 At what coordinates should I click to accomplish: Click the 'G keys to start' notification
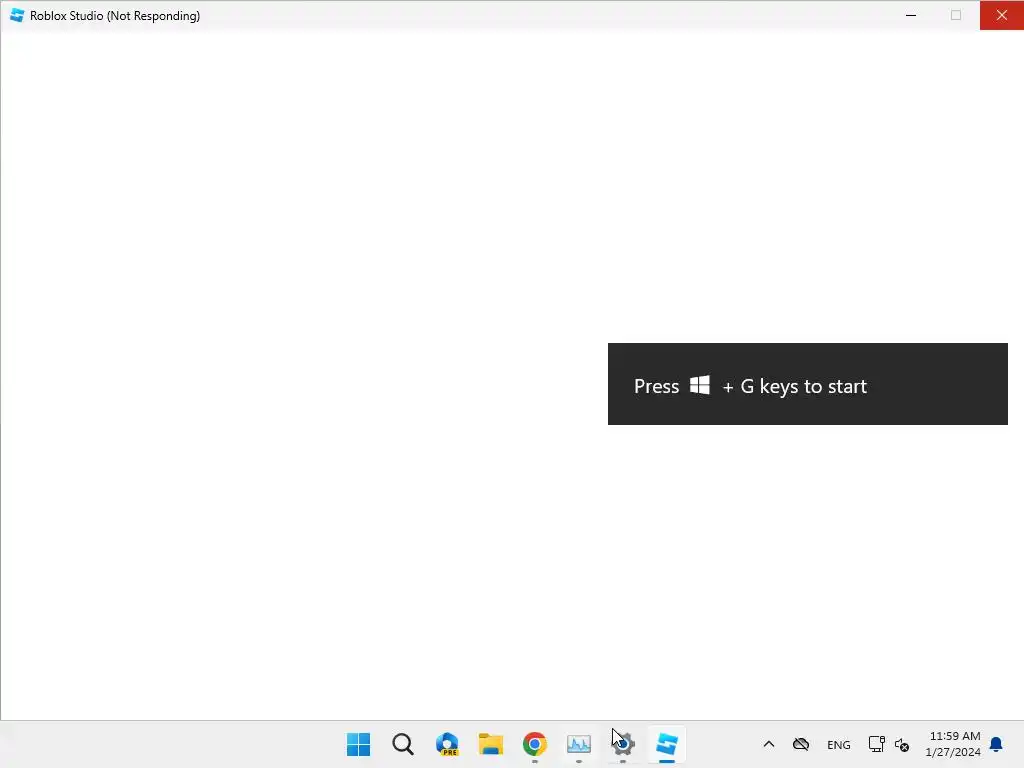click(808, 384)
